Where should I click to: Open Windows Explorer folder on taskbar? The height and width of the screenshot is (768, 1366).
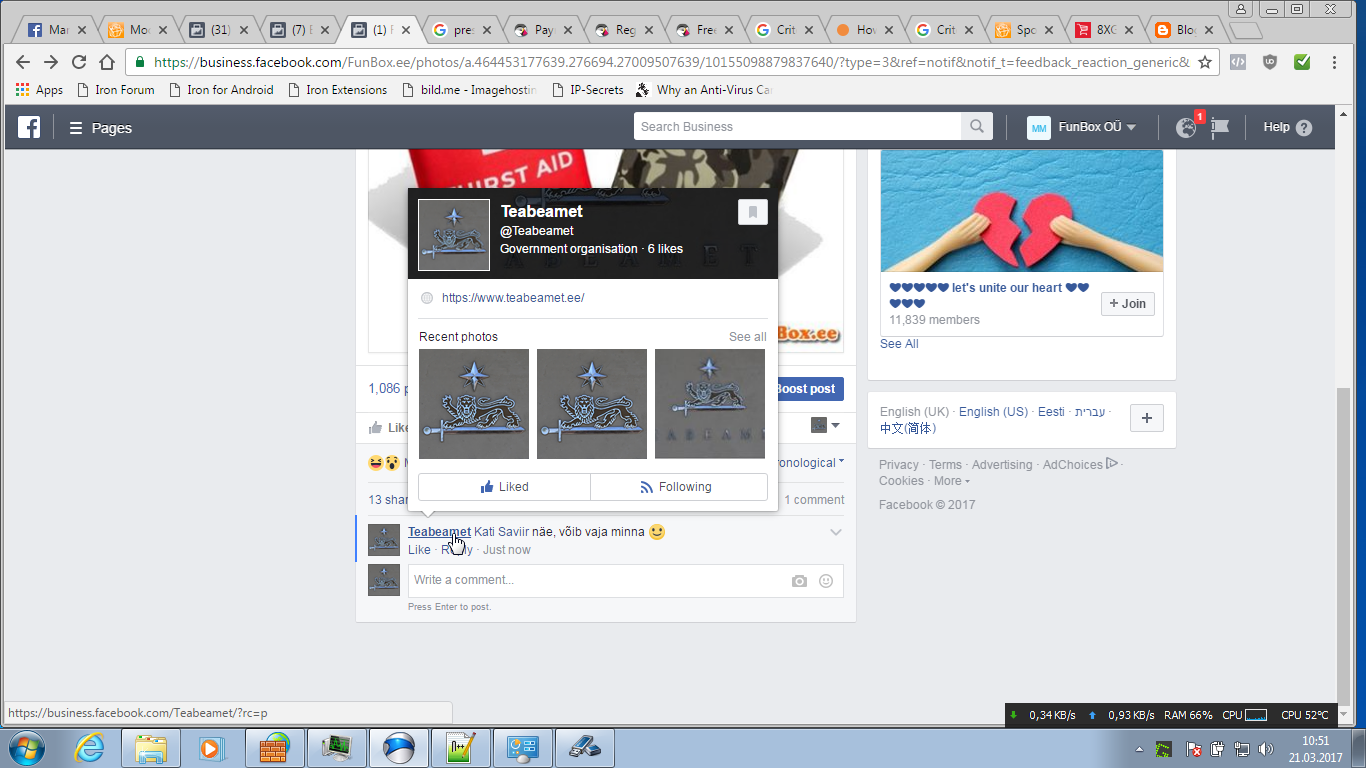click(151, 748)
